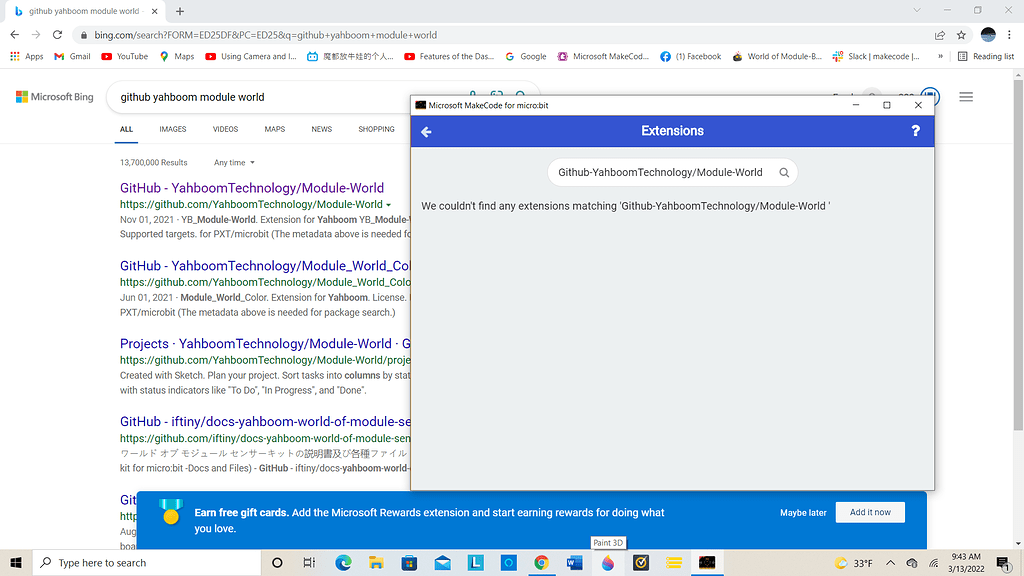Screen dimensions: 1024x576
Task: Go back in MakeCode Extensions window
Action: pyautogui.click(x=426, y=132)
